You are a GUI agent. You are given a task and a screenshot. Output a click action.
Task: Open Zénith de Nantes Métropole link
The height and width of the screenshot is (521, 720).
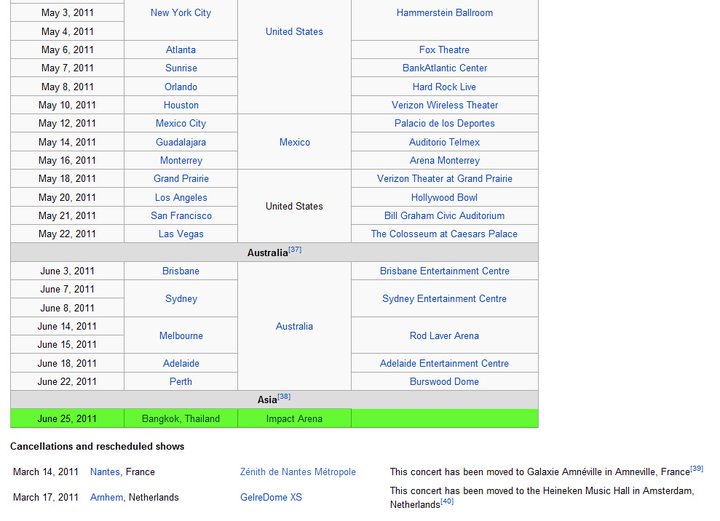298,472
